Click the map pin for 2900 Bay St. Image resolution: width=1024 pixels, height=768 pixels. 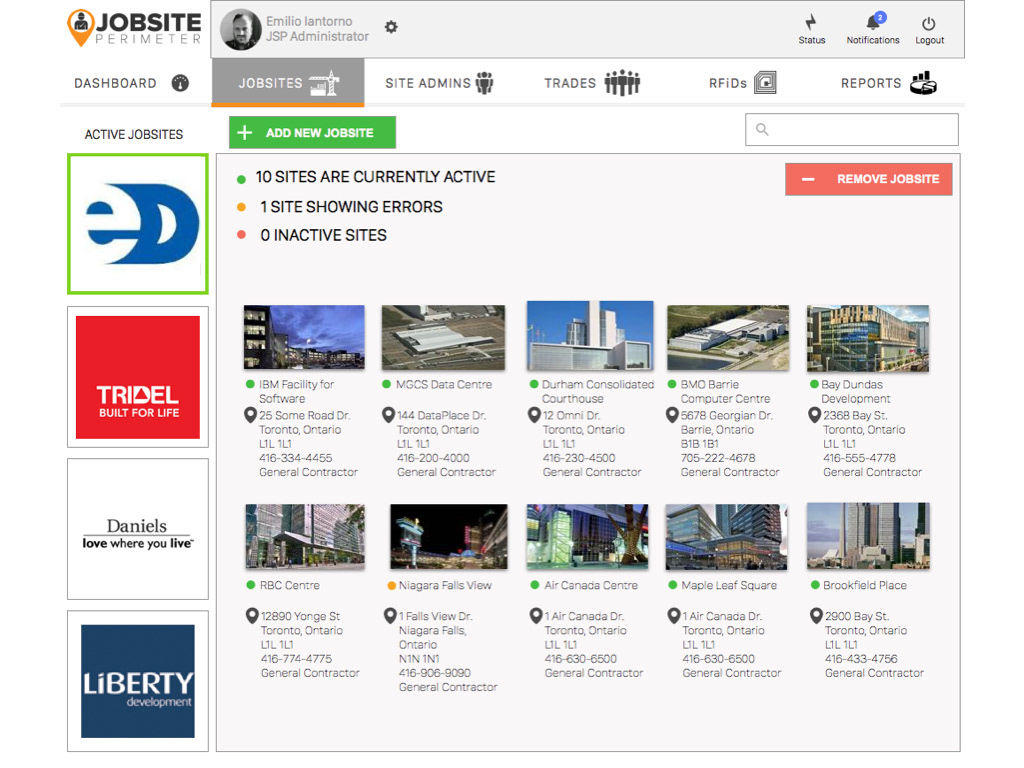tap(816, 615)
